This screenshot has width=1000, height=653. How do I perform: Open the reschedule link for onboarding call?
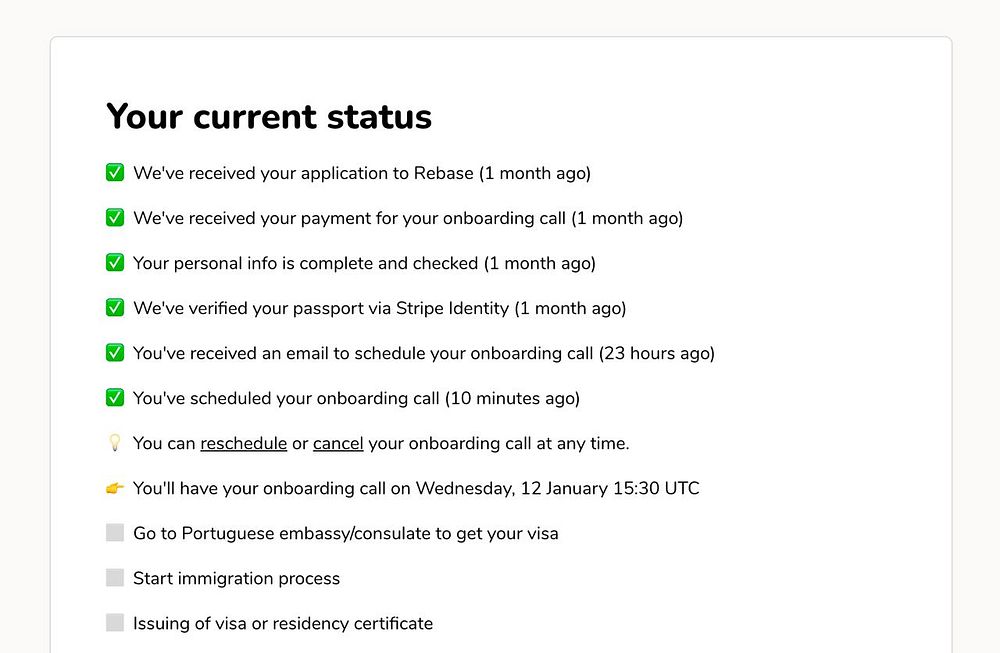coord(244,443)
